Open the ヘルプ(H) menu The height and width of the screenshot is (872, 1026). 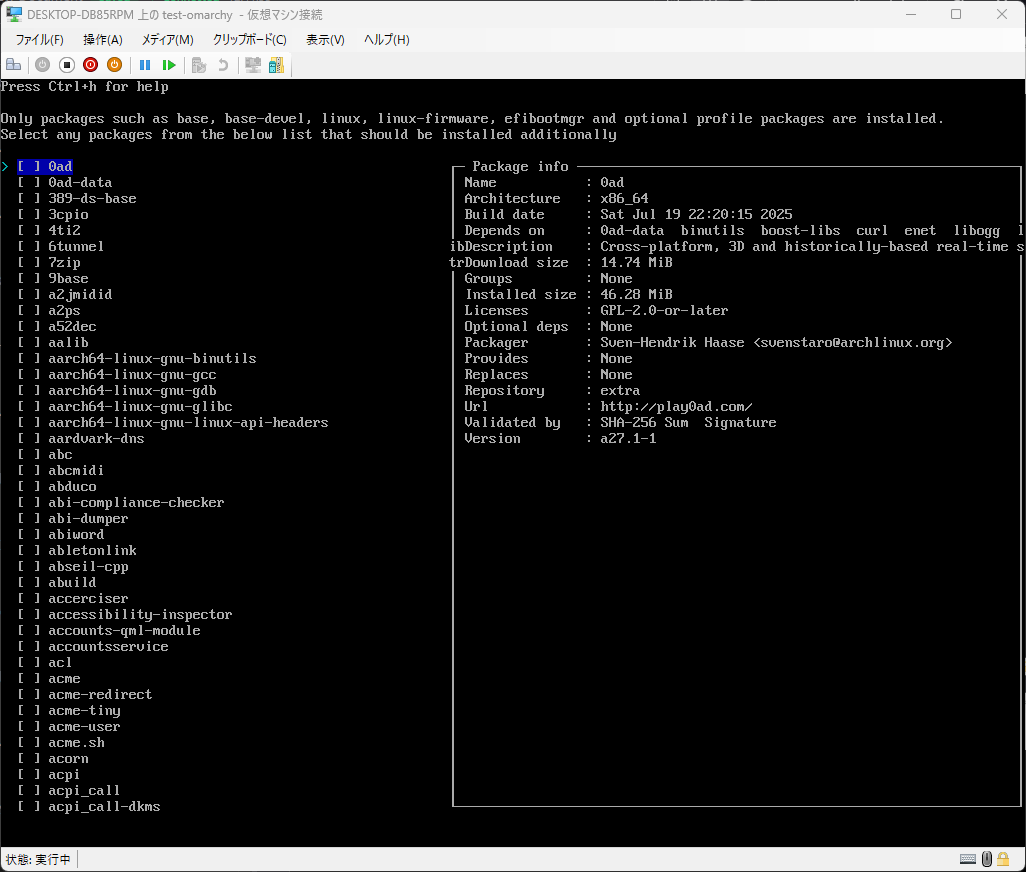387,39
